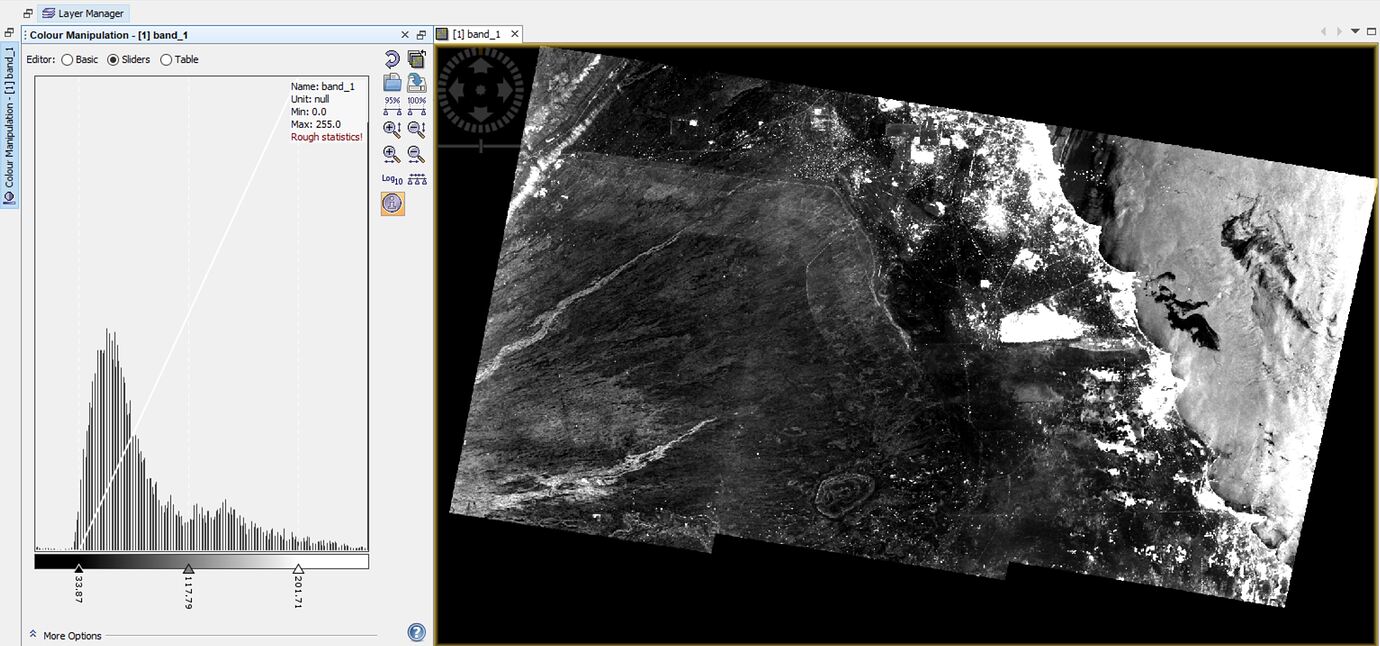1380x646 pixels.
Task: Zoom in histogram vertically
Action: tap(392, 129)
